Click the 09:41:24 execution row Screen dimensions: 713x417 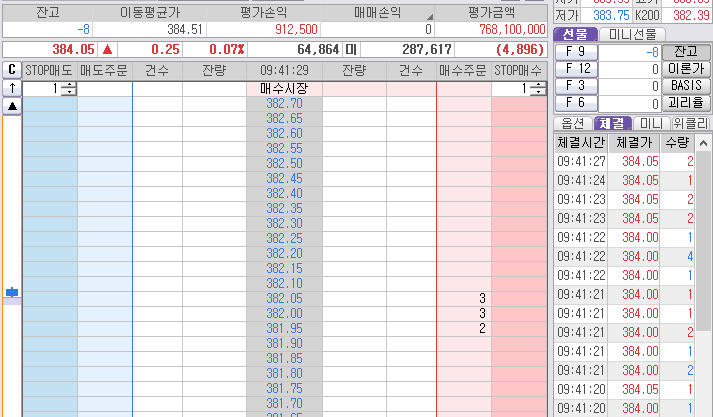coord(625,181)
